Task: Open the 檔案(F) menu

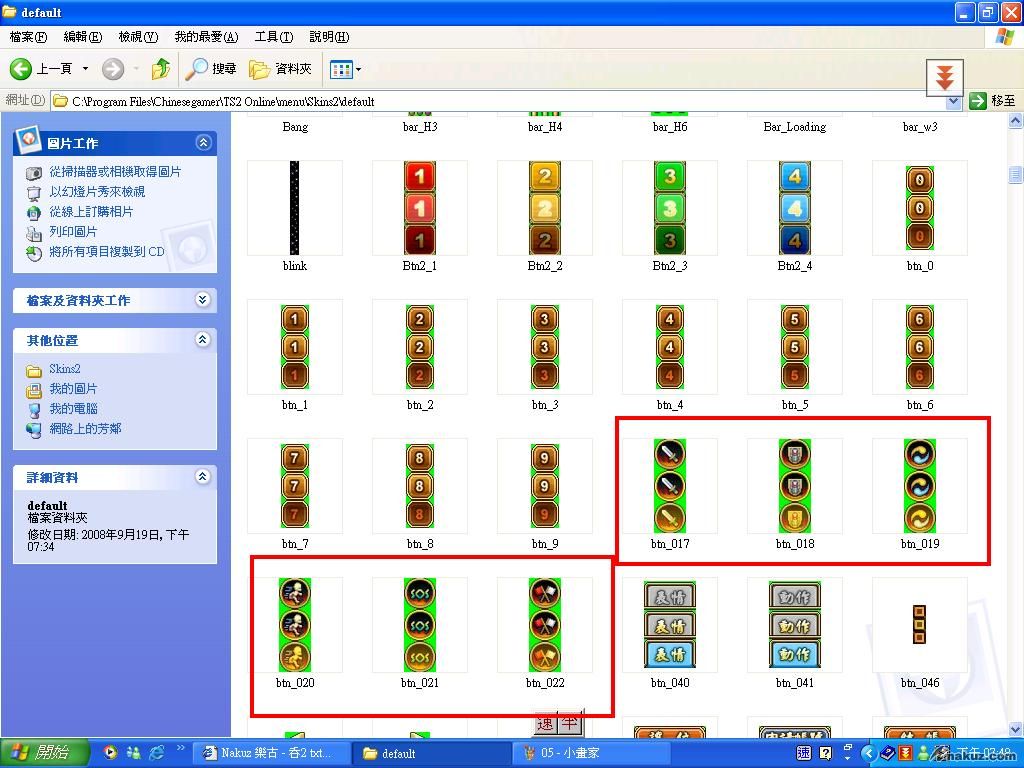Action: pyautogui.click(x=28, y=37)
